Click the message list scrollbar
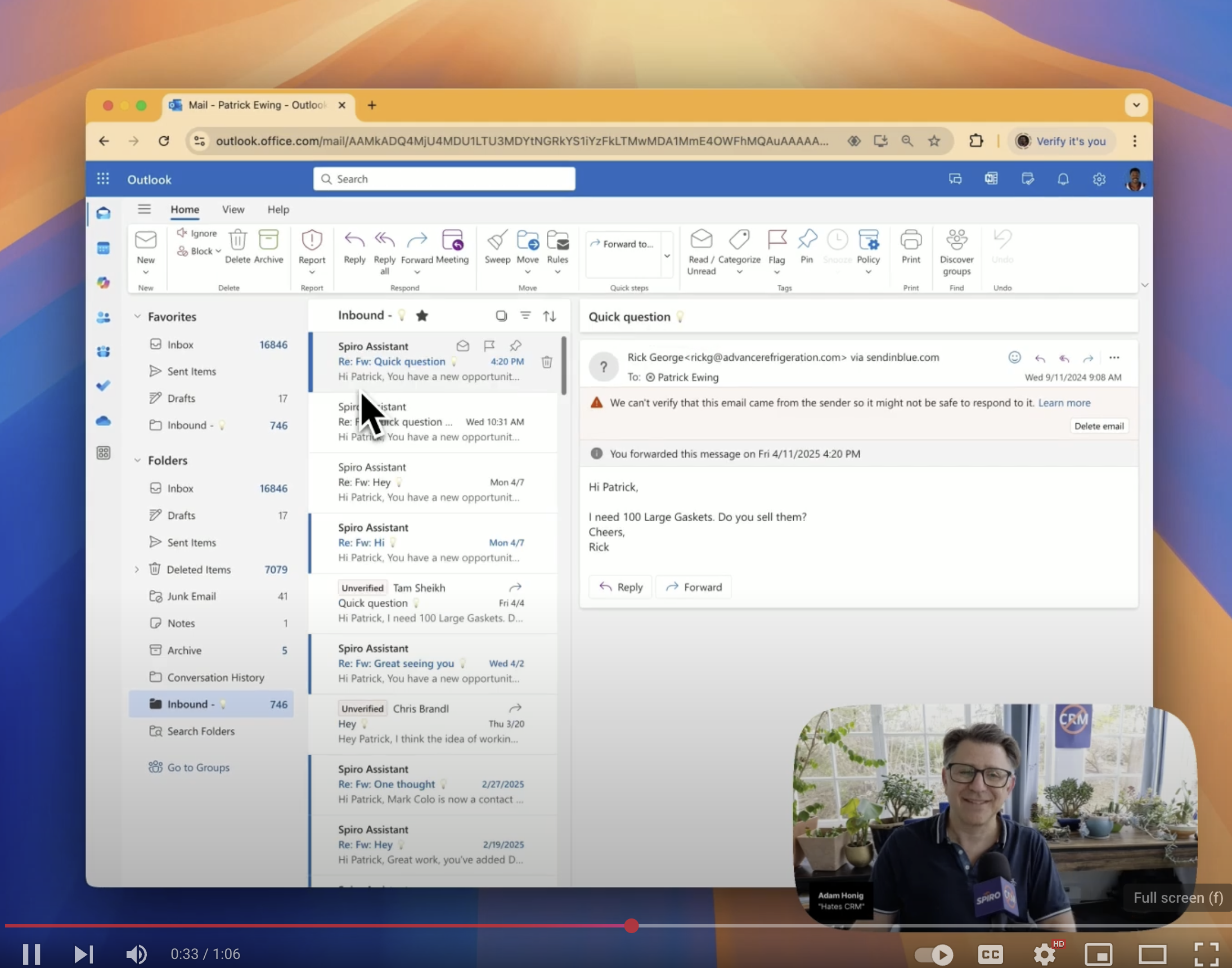1232x968 pixels. [x=564, y=365]
